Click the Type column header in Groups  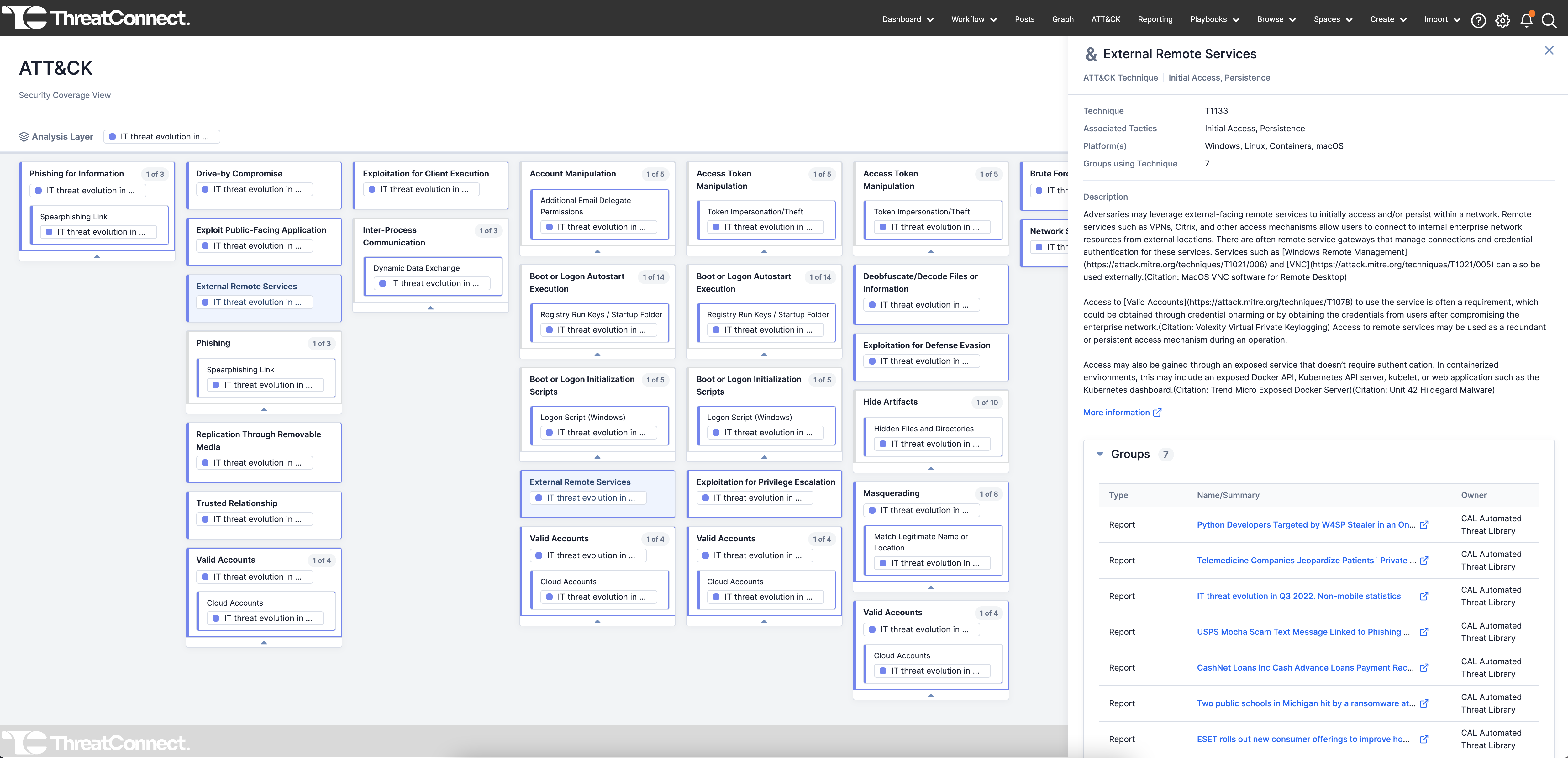(1118, 496)
